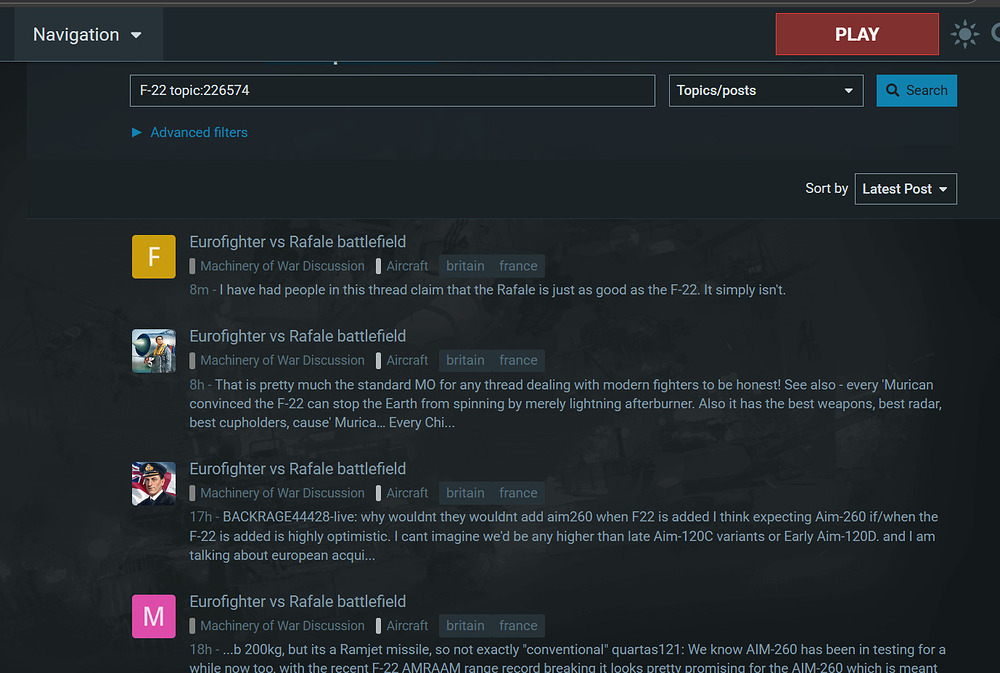
Task: Open Eurofighter vs Rafale topic from 17h result
Action: tap(298, 469)
